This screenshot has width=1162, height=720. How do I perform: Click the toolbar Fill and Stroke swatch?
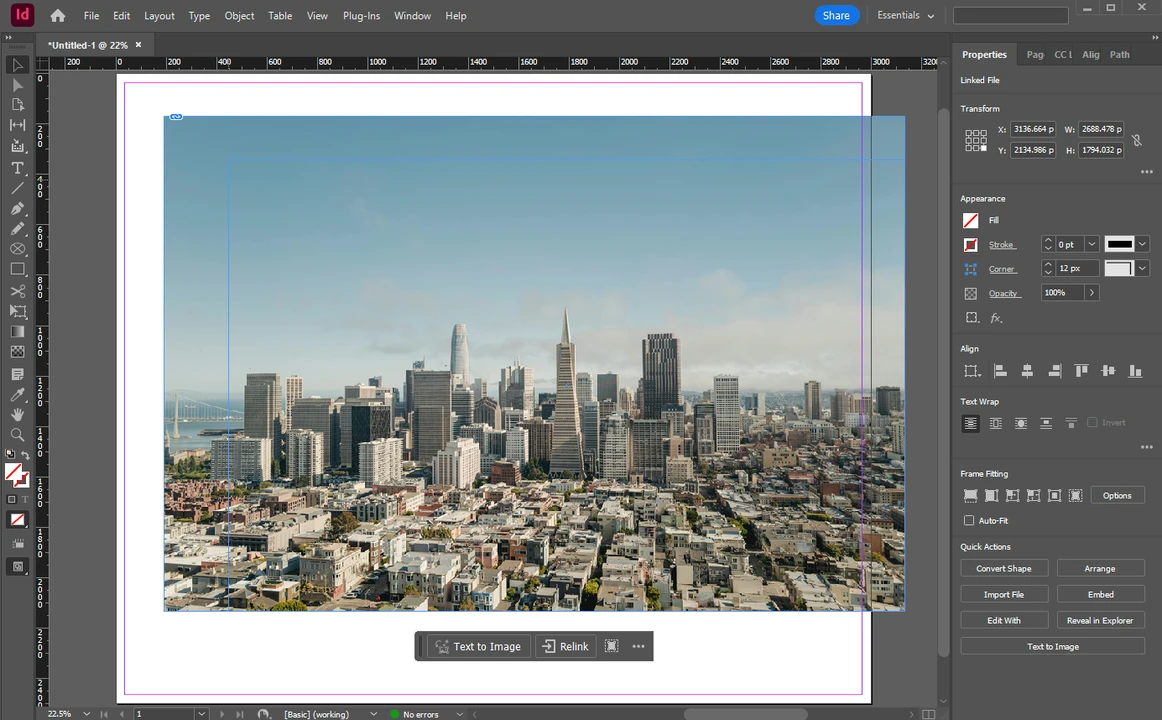(x=16, y=474)
